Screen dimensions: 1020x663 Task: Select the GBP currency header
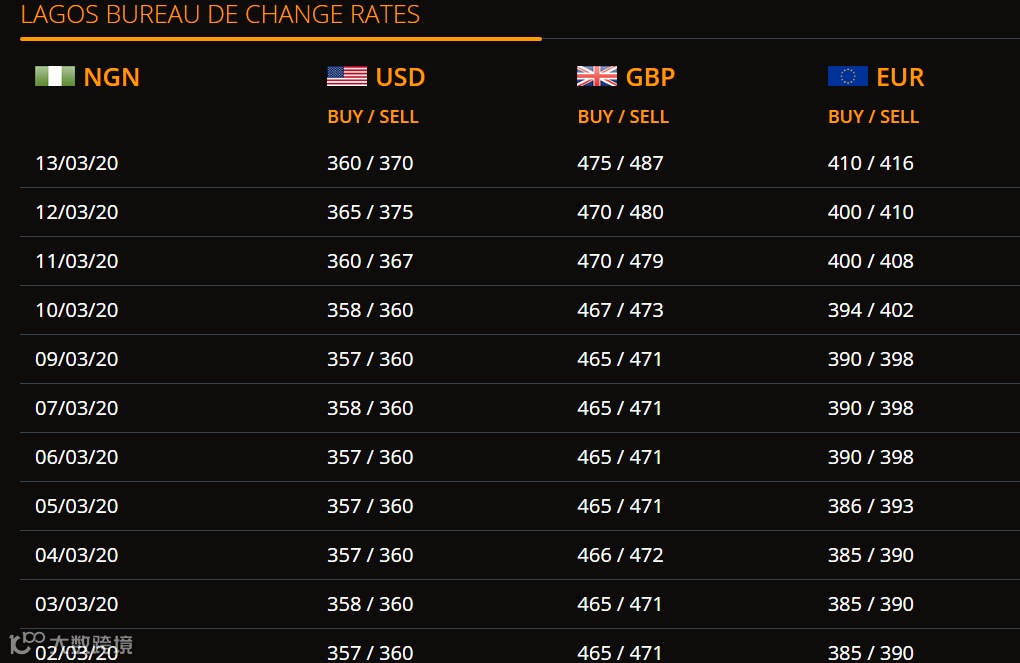click(x=651, y=77)
